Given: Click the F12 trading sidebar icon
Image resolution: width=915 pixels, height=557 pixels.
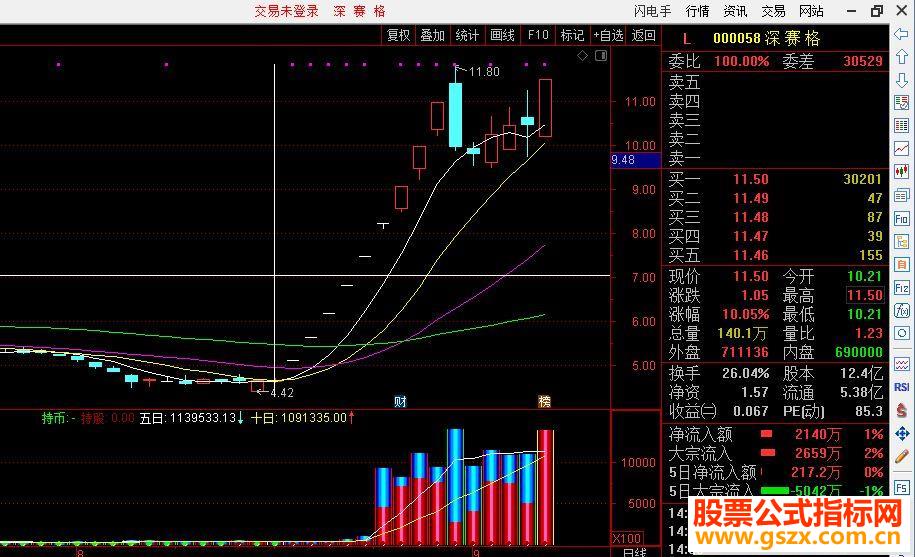Looking at the screenshot, I should (902, 288).
